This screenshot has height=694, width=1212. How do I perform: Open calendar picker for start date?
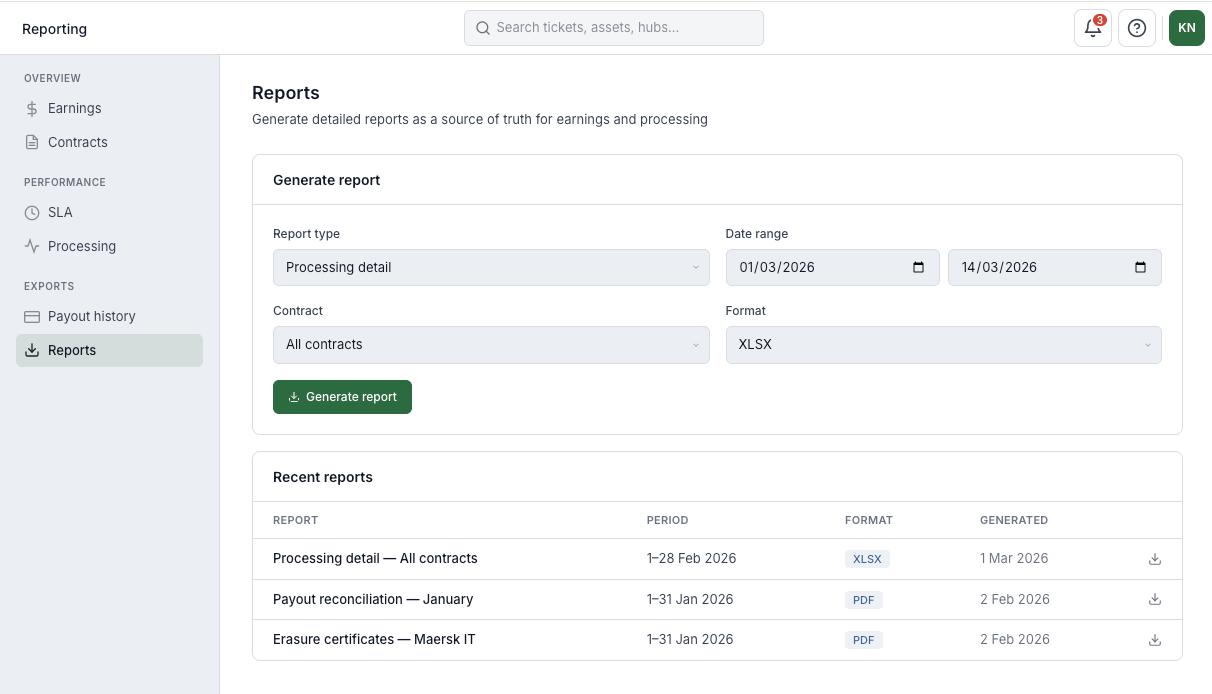pyautogui.click(x=918, y=267)
